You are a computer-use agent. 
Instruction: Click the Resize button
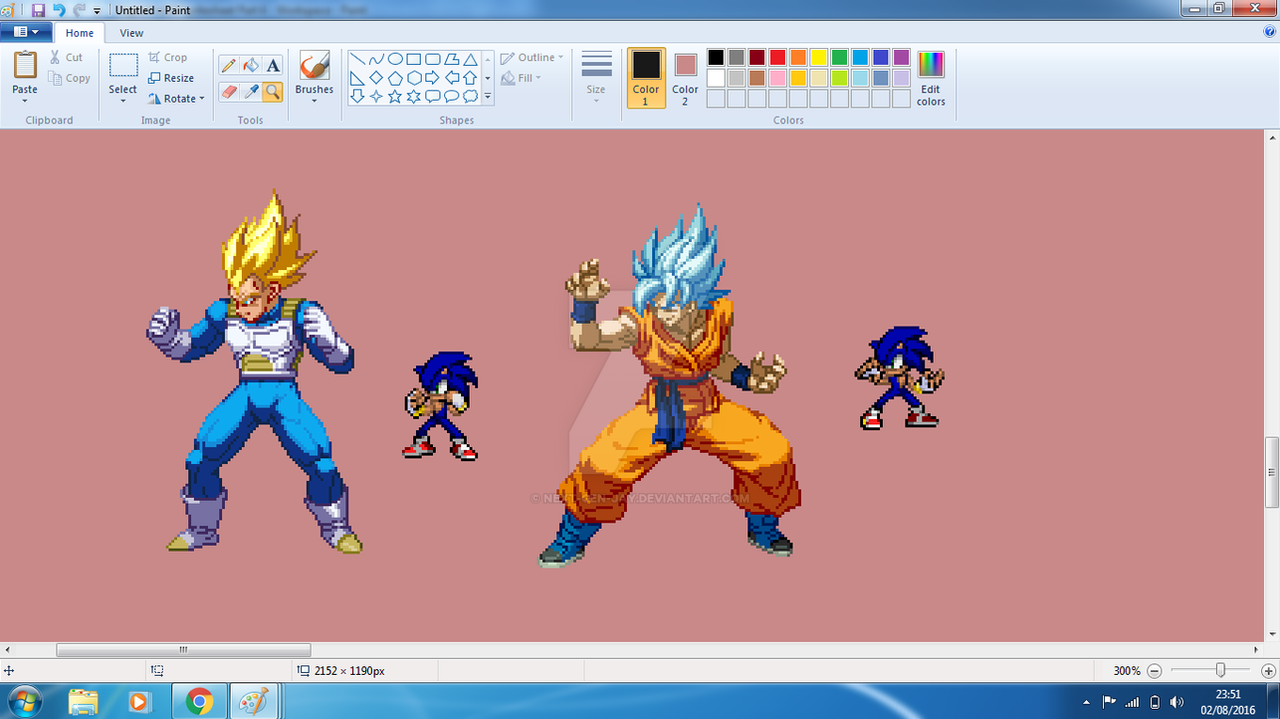tap(171, 78)
